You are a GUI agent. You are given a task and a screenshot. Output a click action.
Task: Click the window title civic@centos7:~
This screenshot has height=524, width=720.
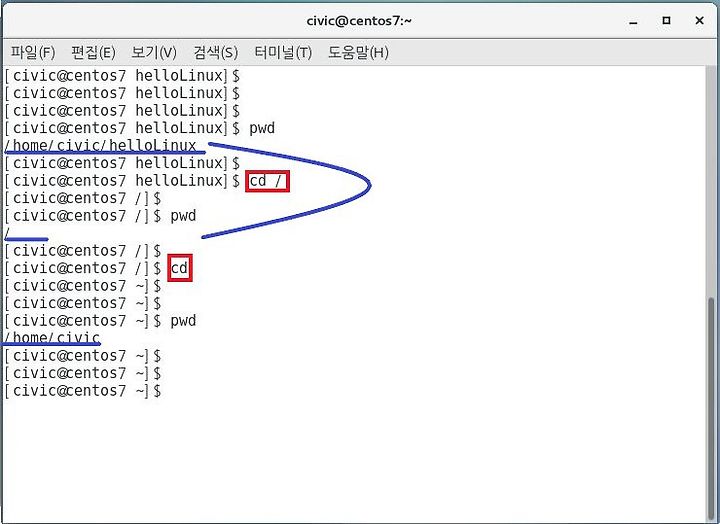[x=359, y=21]
